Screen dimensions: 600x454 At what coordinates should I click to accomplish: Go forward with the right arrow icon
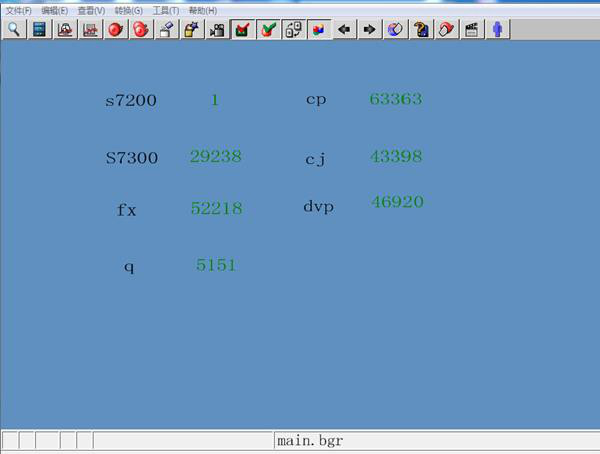(x=370, y=29)
